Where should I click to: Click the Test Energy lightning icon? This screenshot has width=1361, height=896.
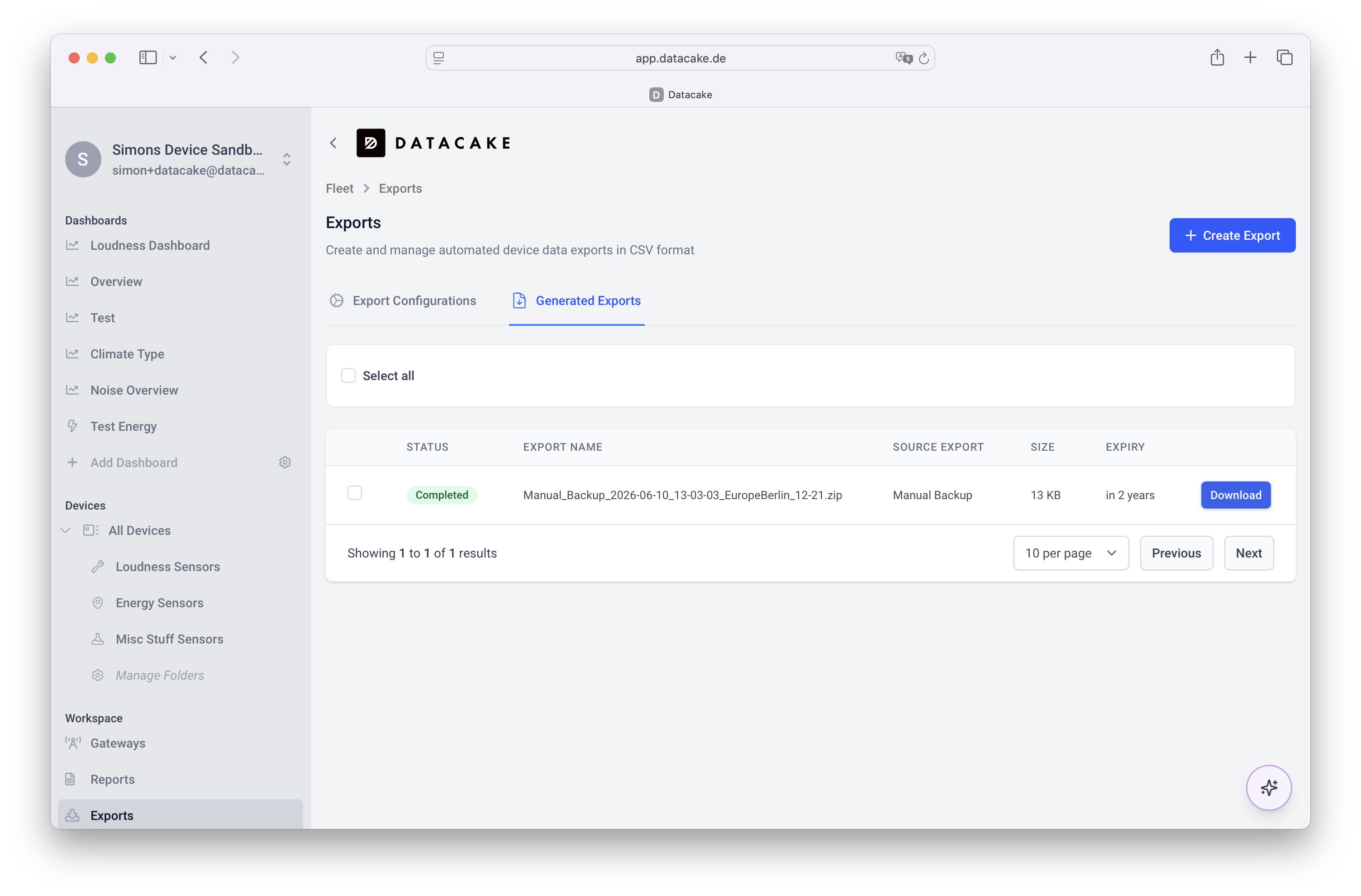pyautogui.click(x=72, y=426)
